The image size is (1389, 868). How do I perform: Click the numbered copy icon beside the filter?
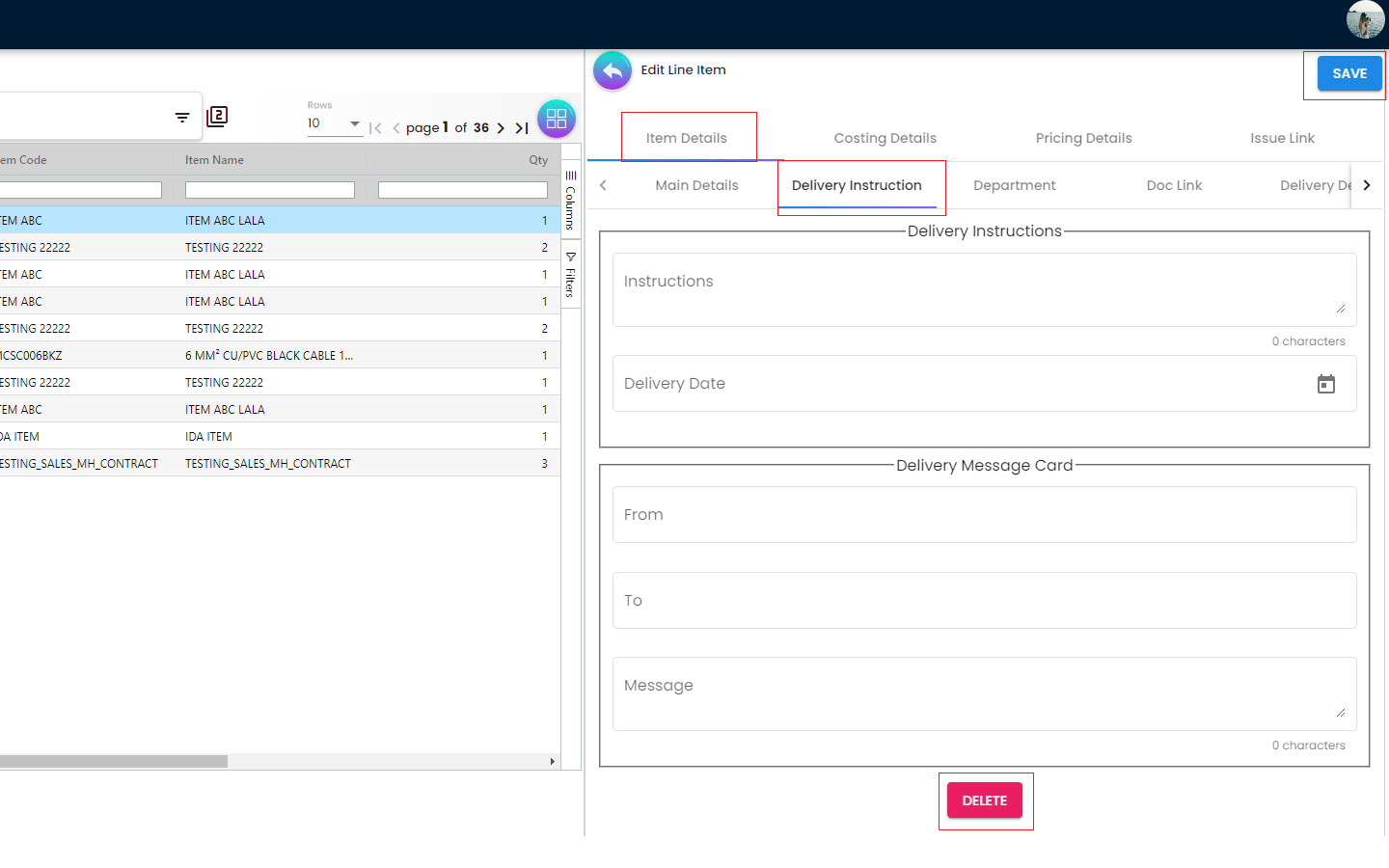point(217,117)
